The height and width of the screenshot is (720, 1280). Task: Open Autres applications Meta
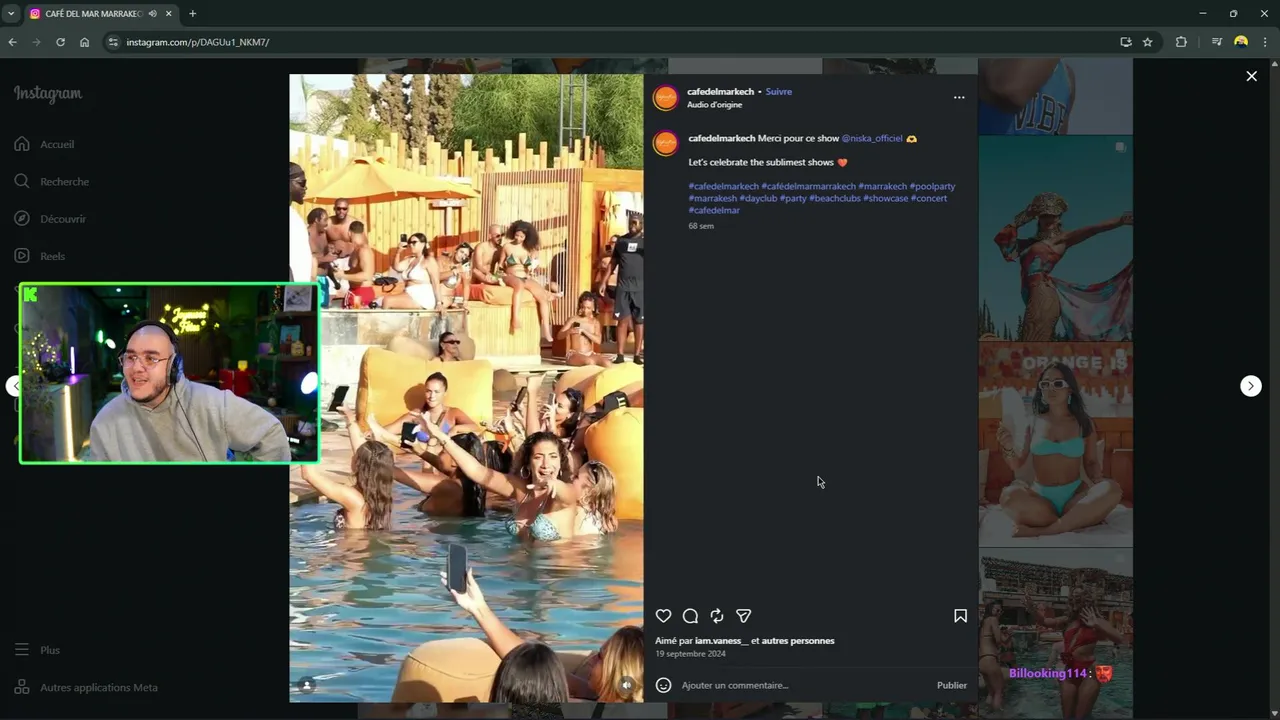[86, 688]
